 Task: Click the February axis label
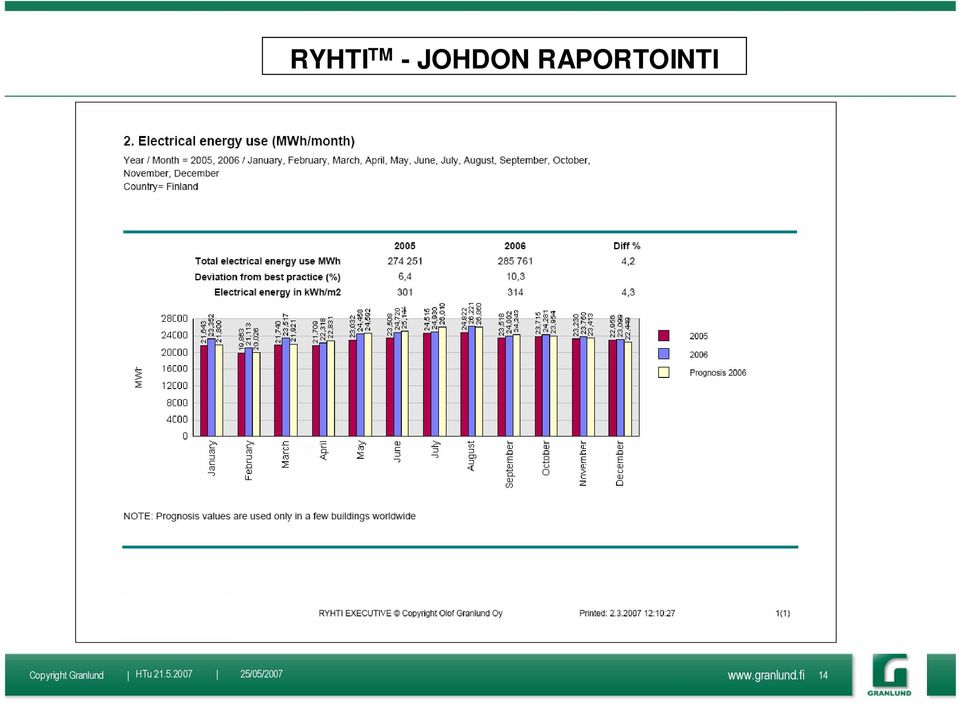pyautogui.click(x=248, y=460)
